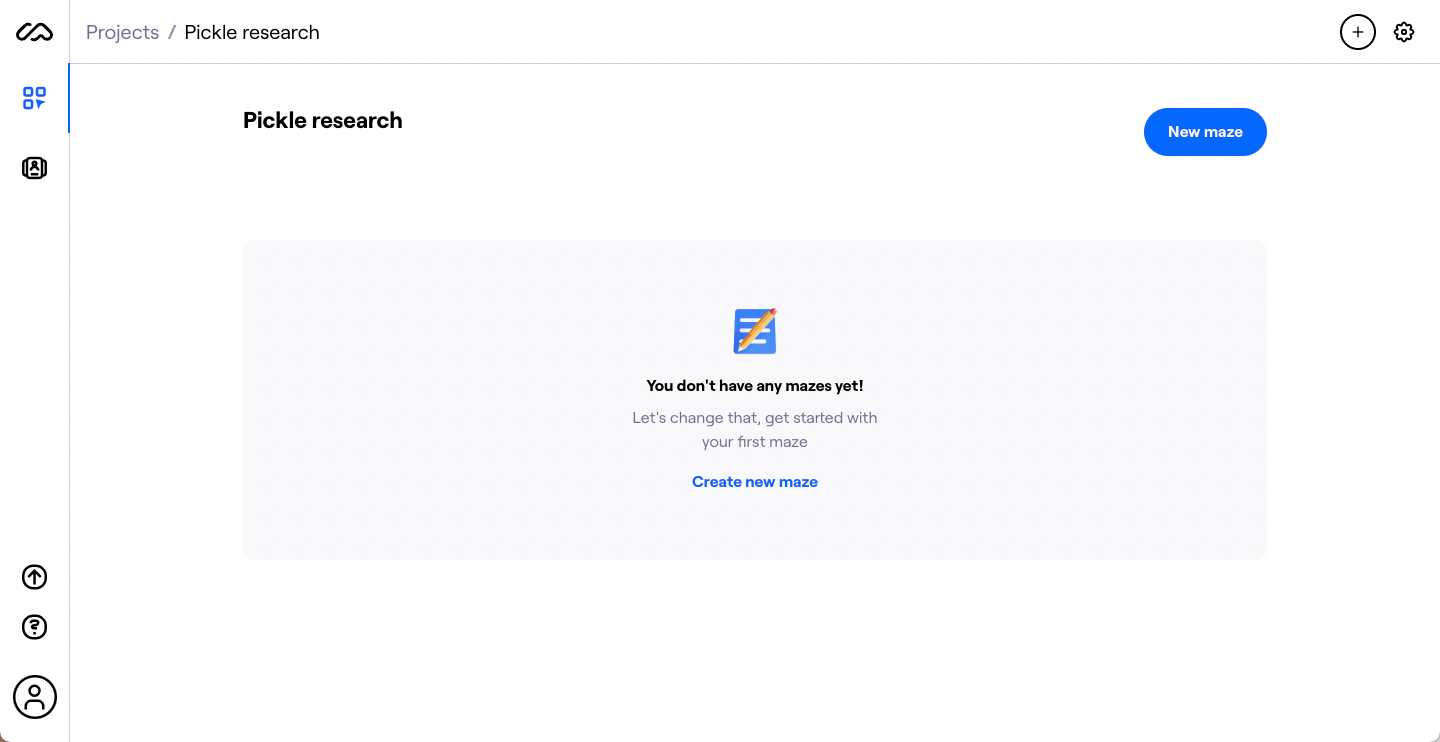The image size is (1440, 742).
Task: Go back to Projects via breadcrumb
Action: (122, 32)
